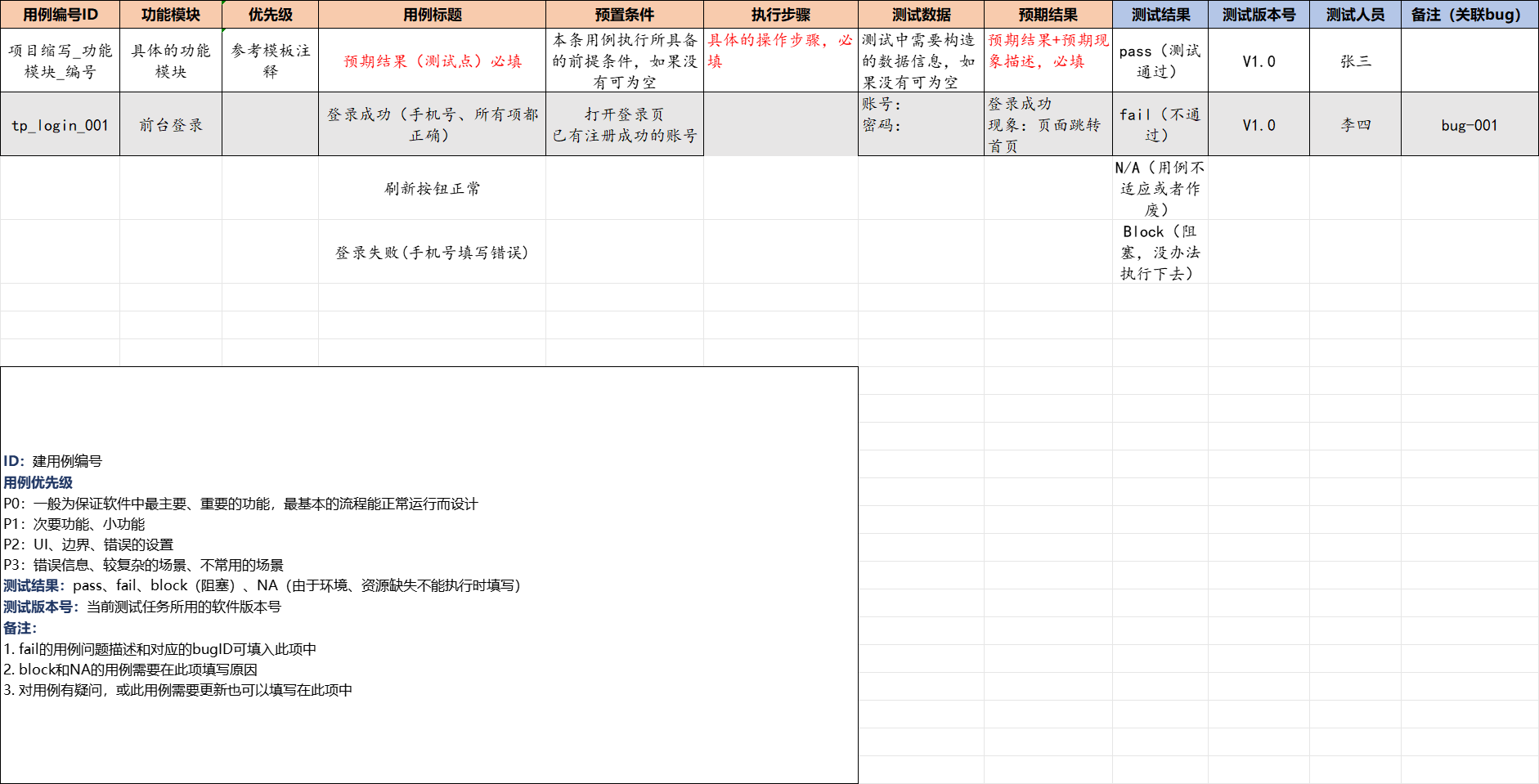
Task: Select the 优先级 header cell
Action: (271, 14)
